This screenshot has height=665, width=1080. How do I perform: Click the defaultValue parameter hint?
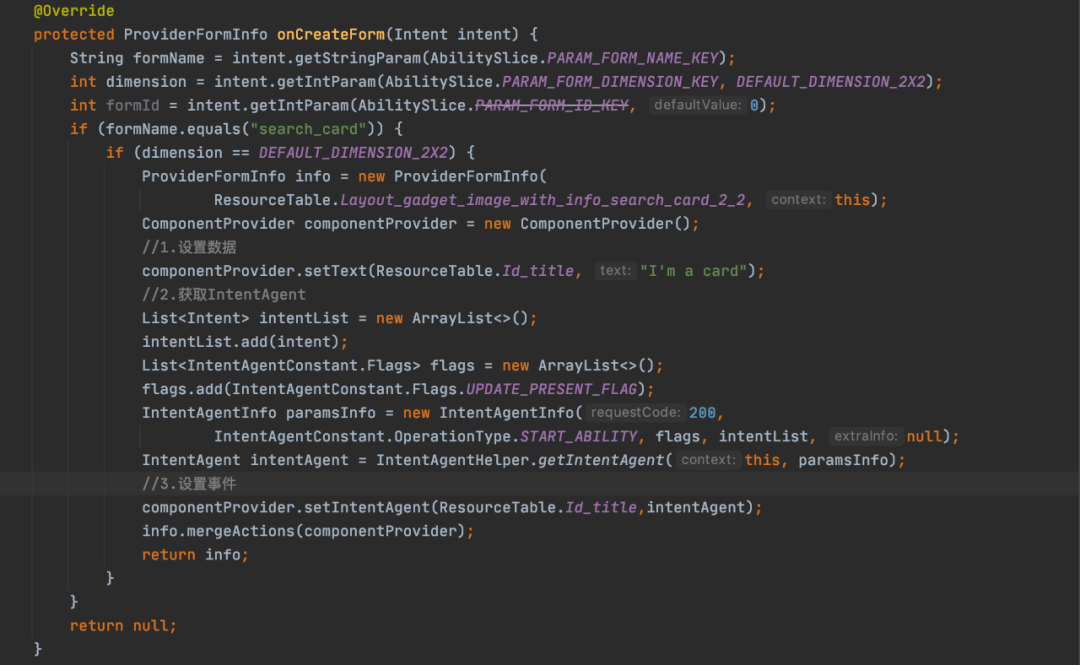pos(698,105)
